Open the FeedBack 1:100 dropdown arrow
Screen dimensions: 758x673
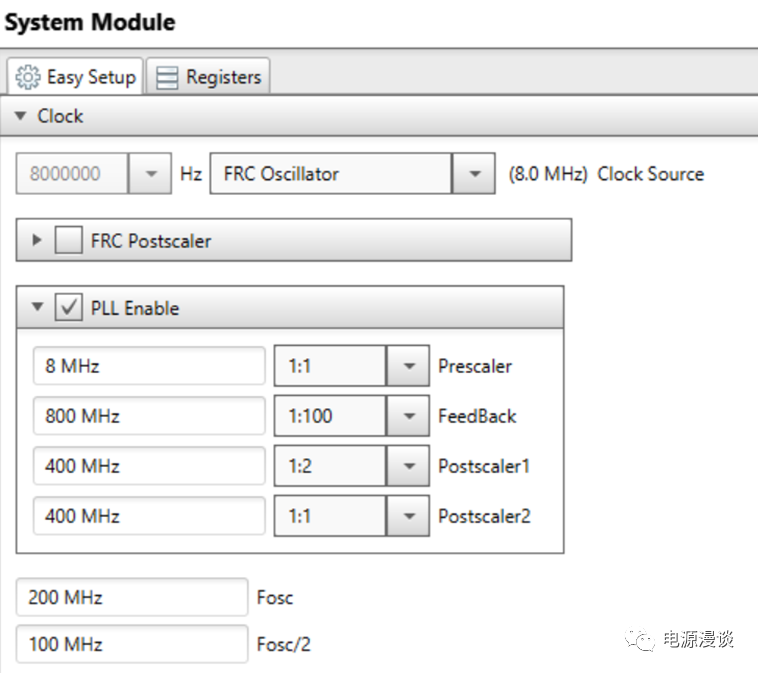pos(408,416)
